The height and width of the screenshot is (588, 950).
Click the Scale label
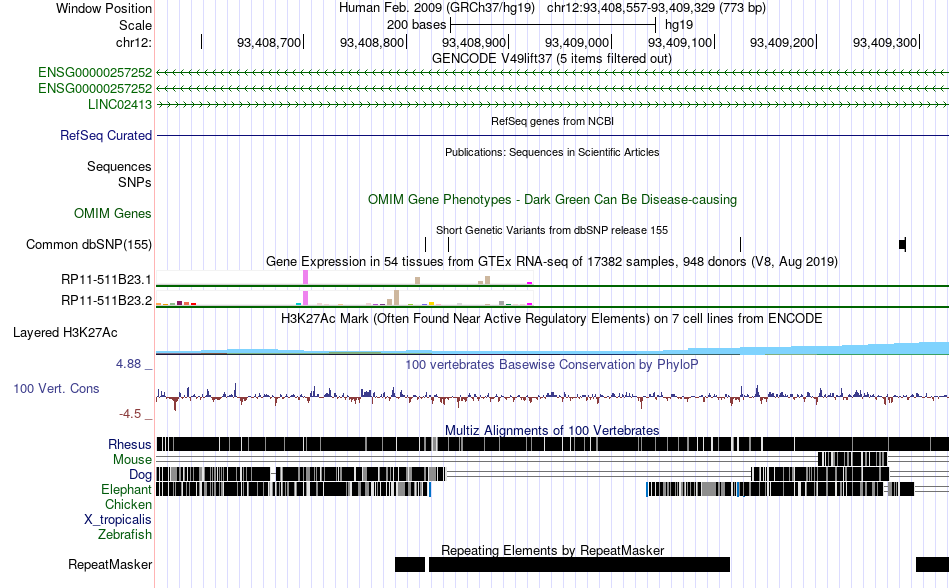click(135, 25)
